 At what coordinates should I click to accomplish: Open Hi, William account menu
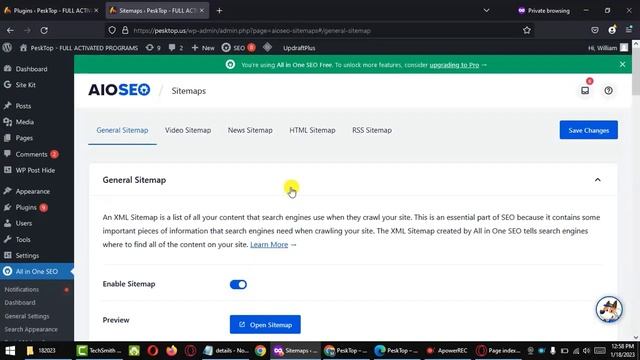[x=607, y=48]
